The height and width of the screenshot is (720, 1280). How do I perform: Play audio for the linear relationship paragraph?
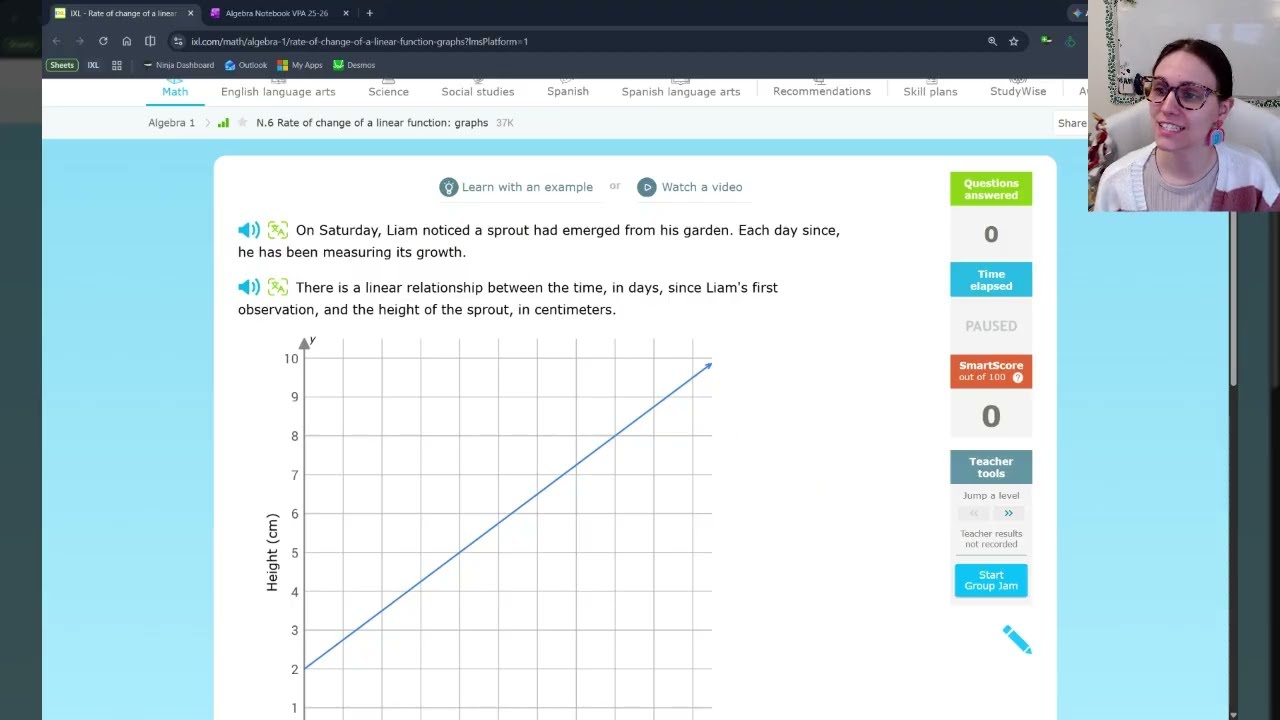coord(249,287)
